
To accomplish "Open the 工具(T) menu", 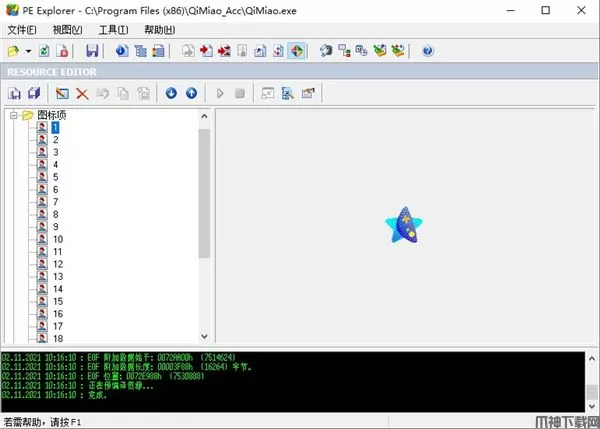I will [x=112, y=29].
